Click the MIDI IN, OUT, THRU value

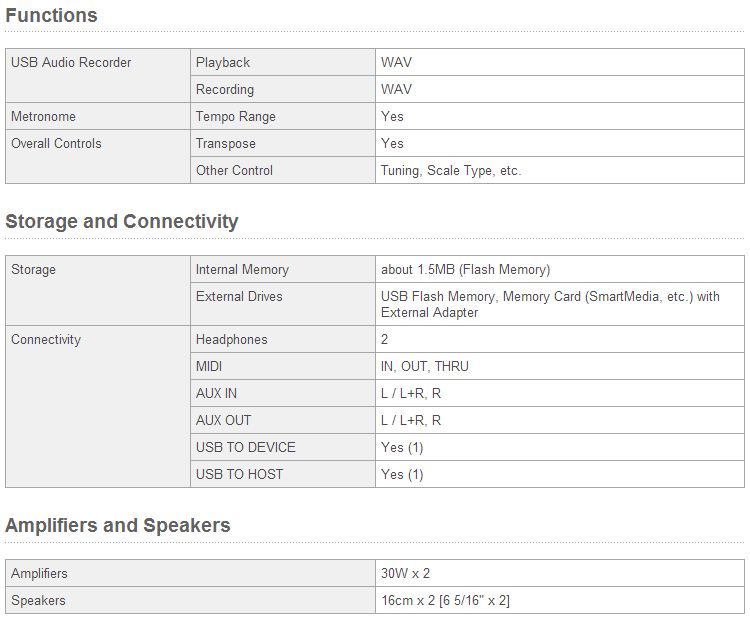pyautogui.click(x=424, y=366)
